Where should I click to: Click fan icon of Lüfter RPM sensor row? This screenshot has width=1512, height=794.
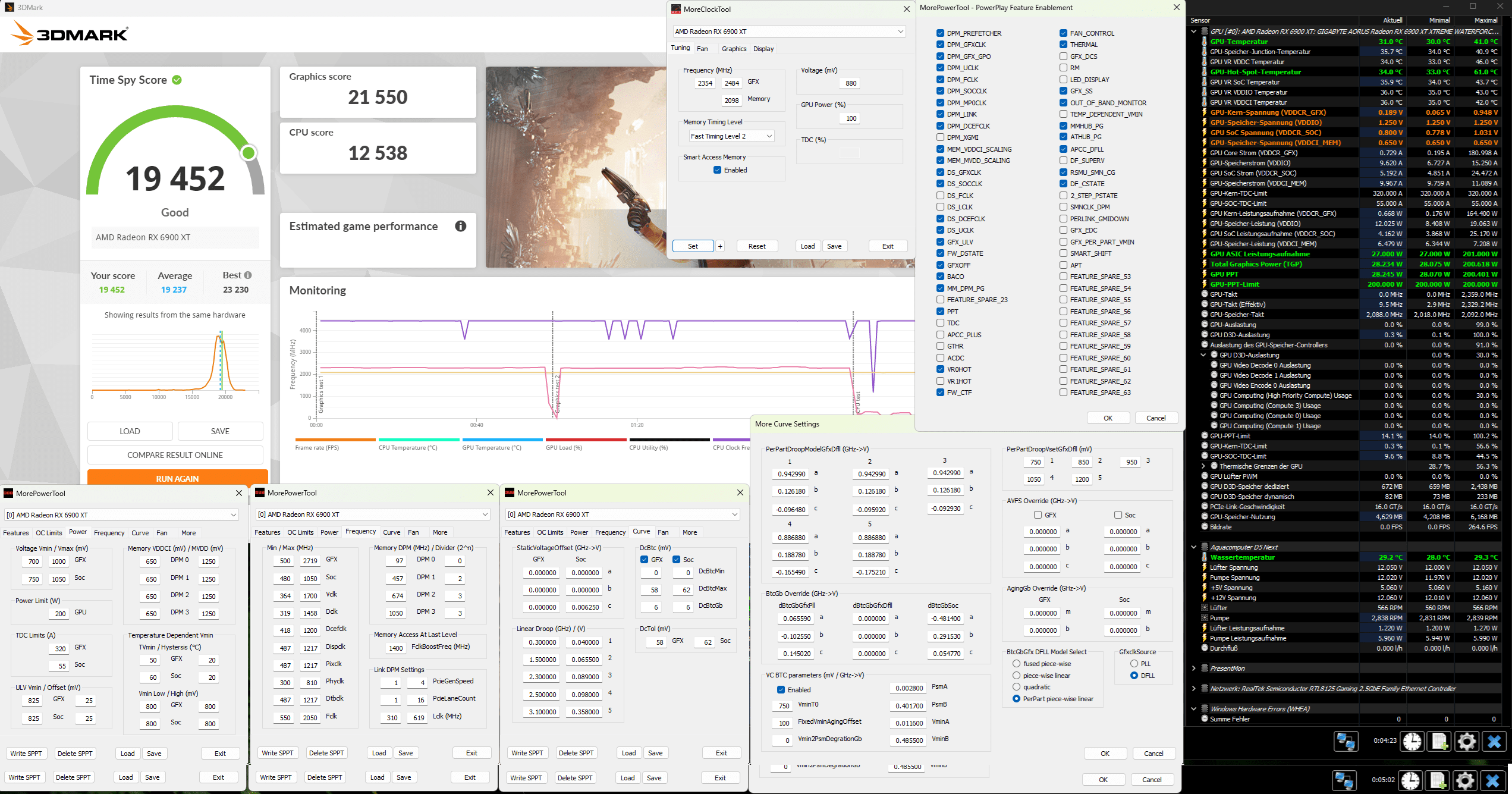click(1205, 608)
